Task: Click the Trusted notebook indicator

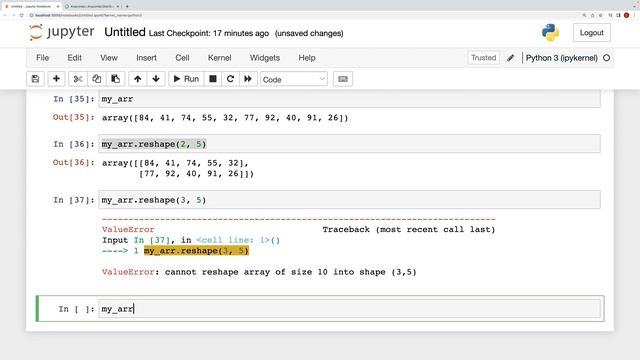Action: (x=483, y=58)
